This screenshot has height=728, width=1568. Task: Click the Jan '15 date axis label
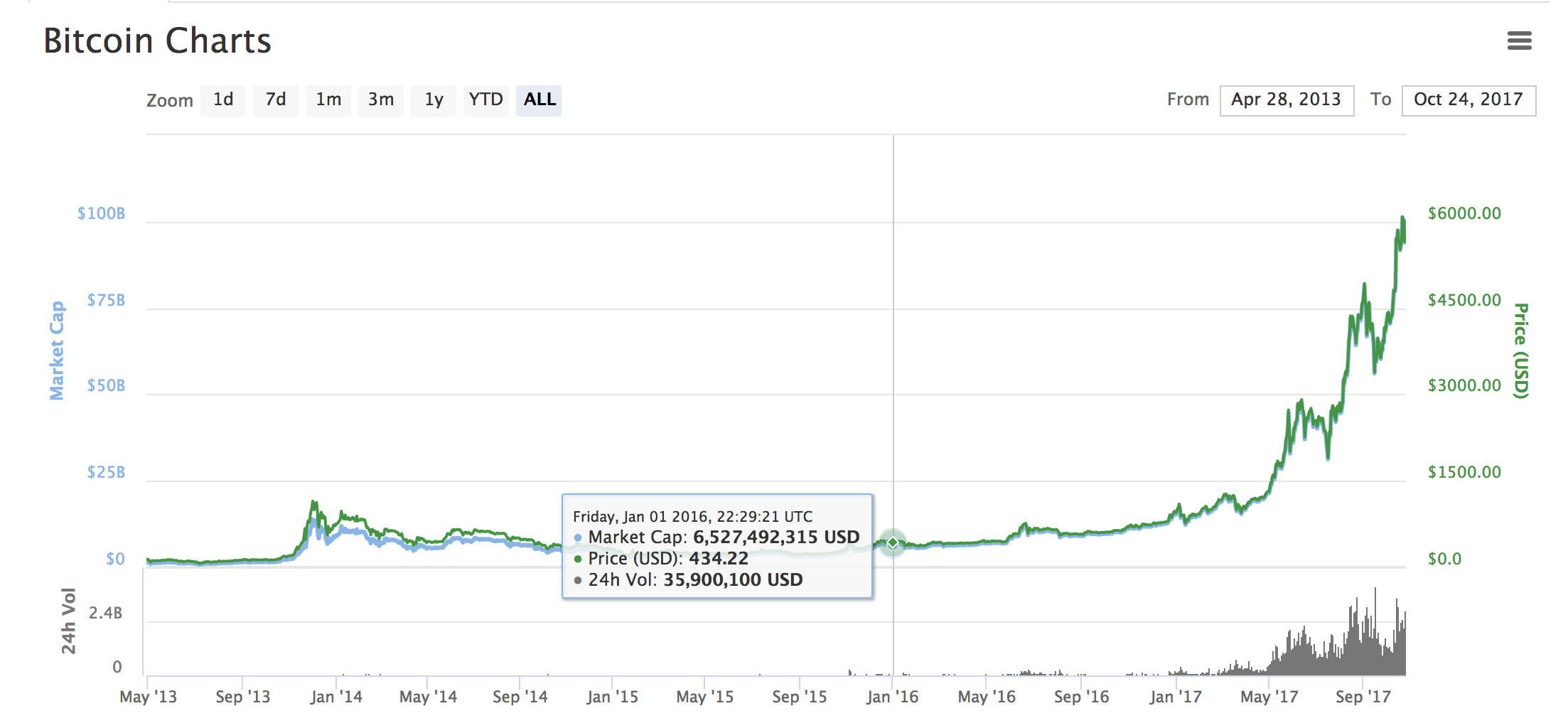612,697
